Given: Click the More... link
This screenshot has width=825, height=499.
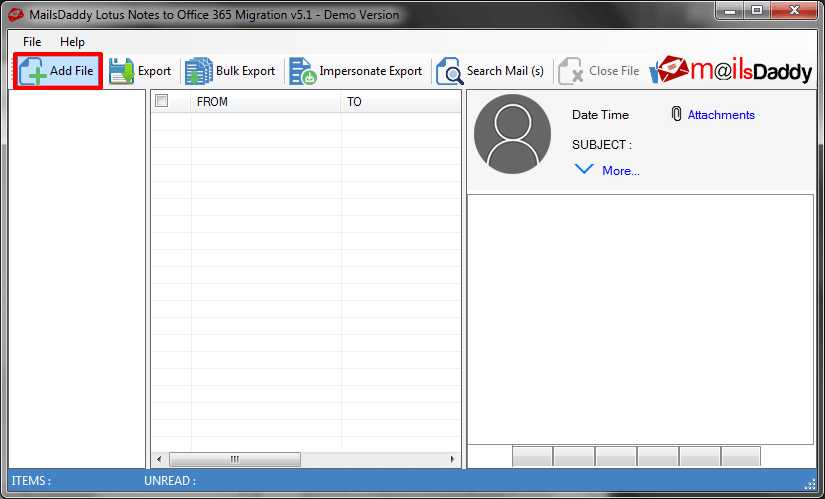Looking at the screenshot, I should tap(621, 171).
